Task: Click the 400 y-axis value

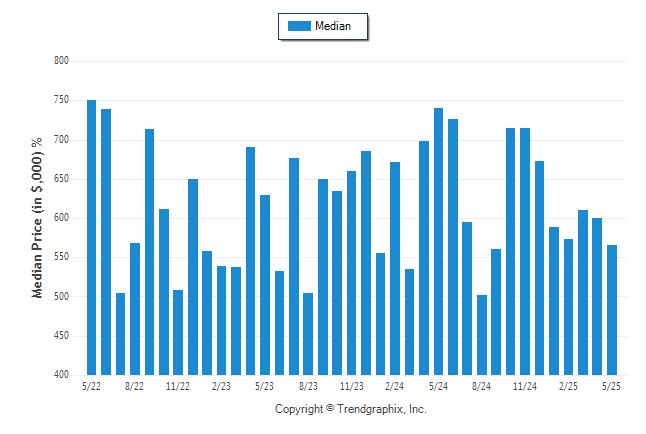Action: (x=61, y=374)
